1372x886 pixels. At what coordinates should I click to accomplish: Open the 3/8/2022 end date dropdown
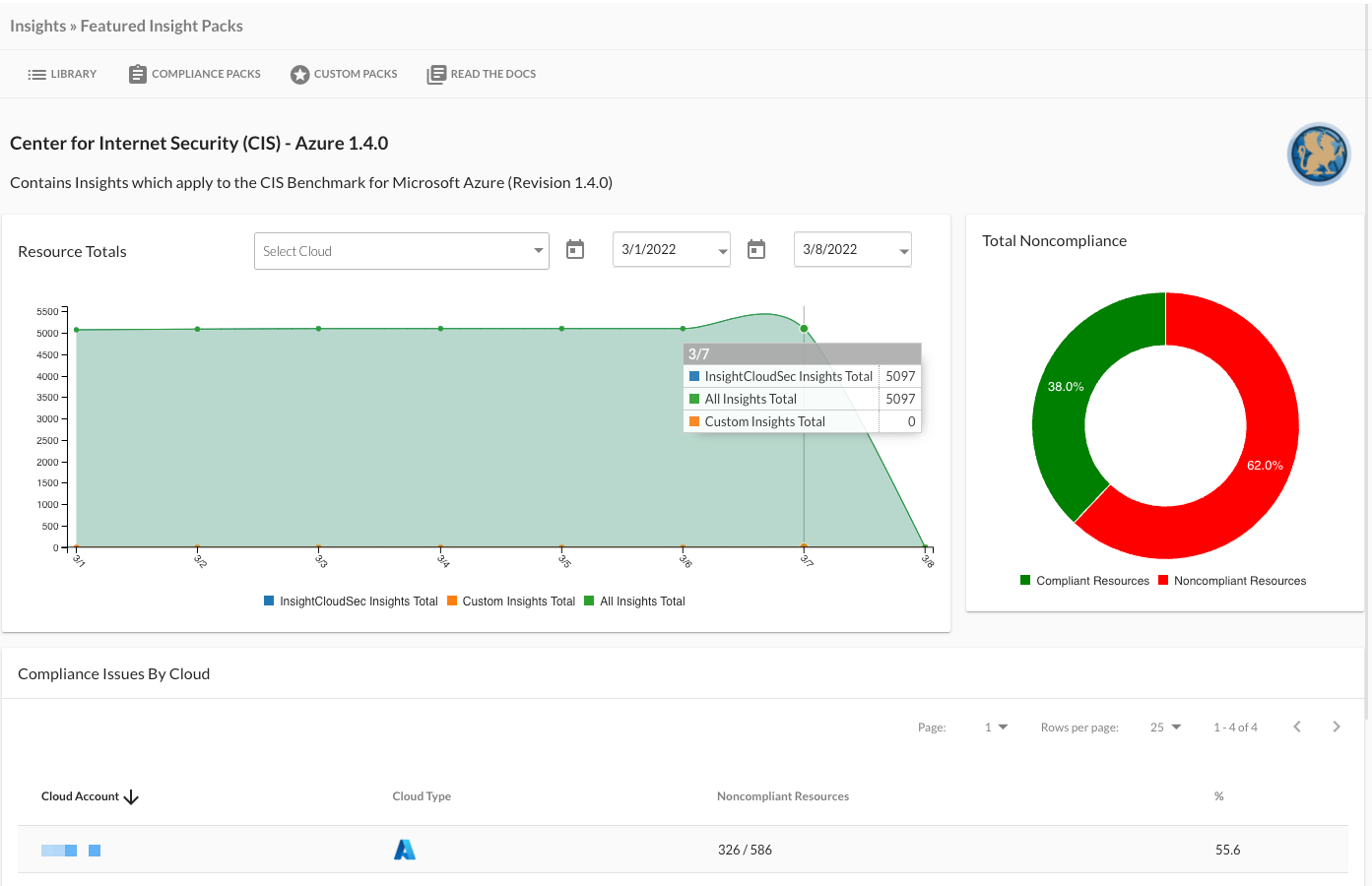[x=852, y=250]
